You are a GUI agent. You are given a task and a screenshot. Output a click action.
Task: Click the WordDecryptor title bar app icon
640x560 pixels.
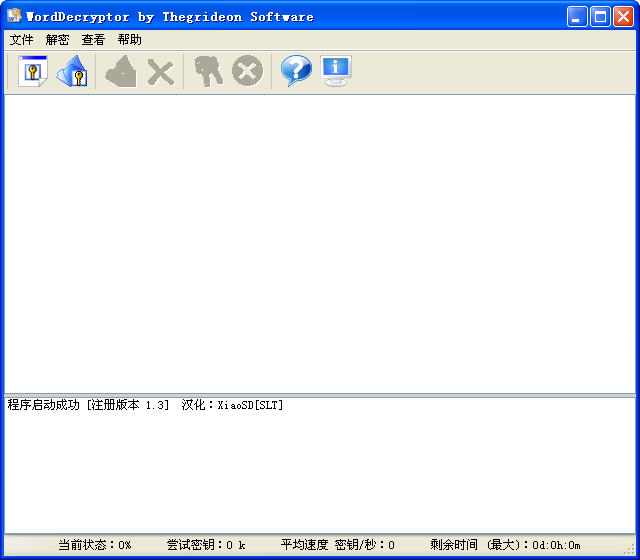(x=14, y=16)
